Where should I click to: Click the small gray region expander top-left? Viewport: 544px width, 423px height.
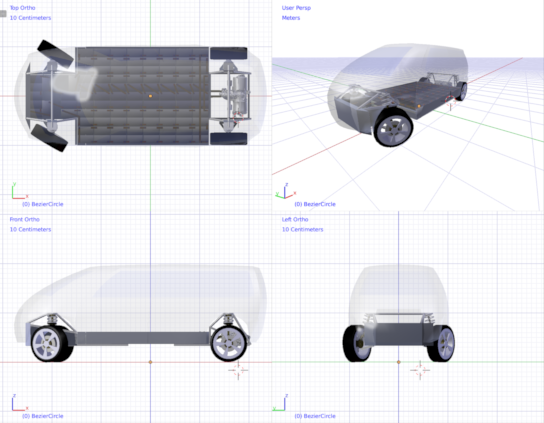(3, 14)
